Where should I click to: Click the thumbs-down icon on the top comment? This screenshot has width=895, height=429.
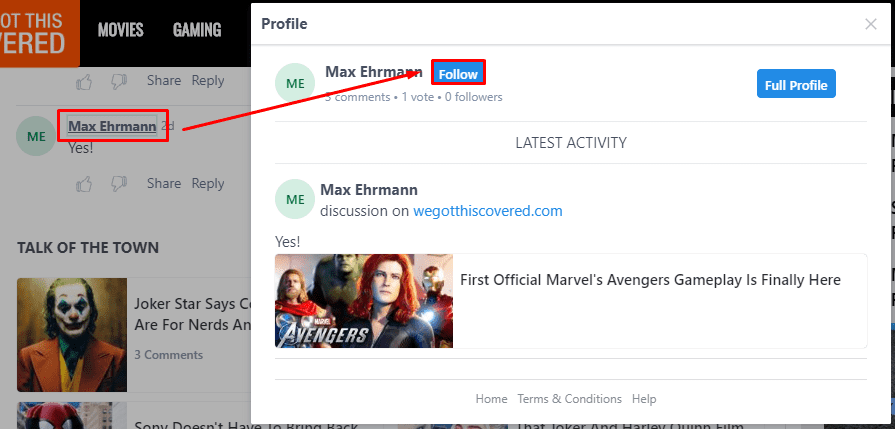119,81
